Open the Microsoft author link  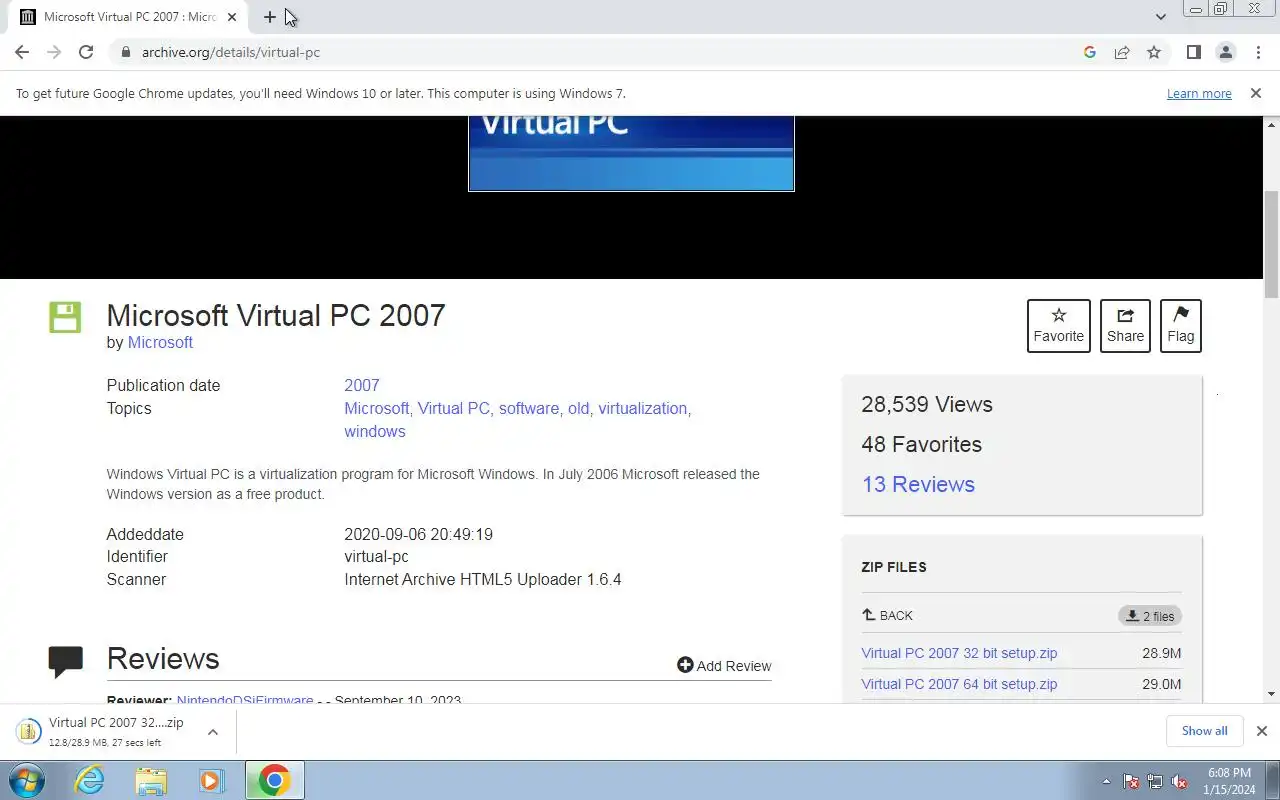click(x=160, y=342)
